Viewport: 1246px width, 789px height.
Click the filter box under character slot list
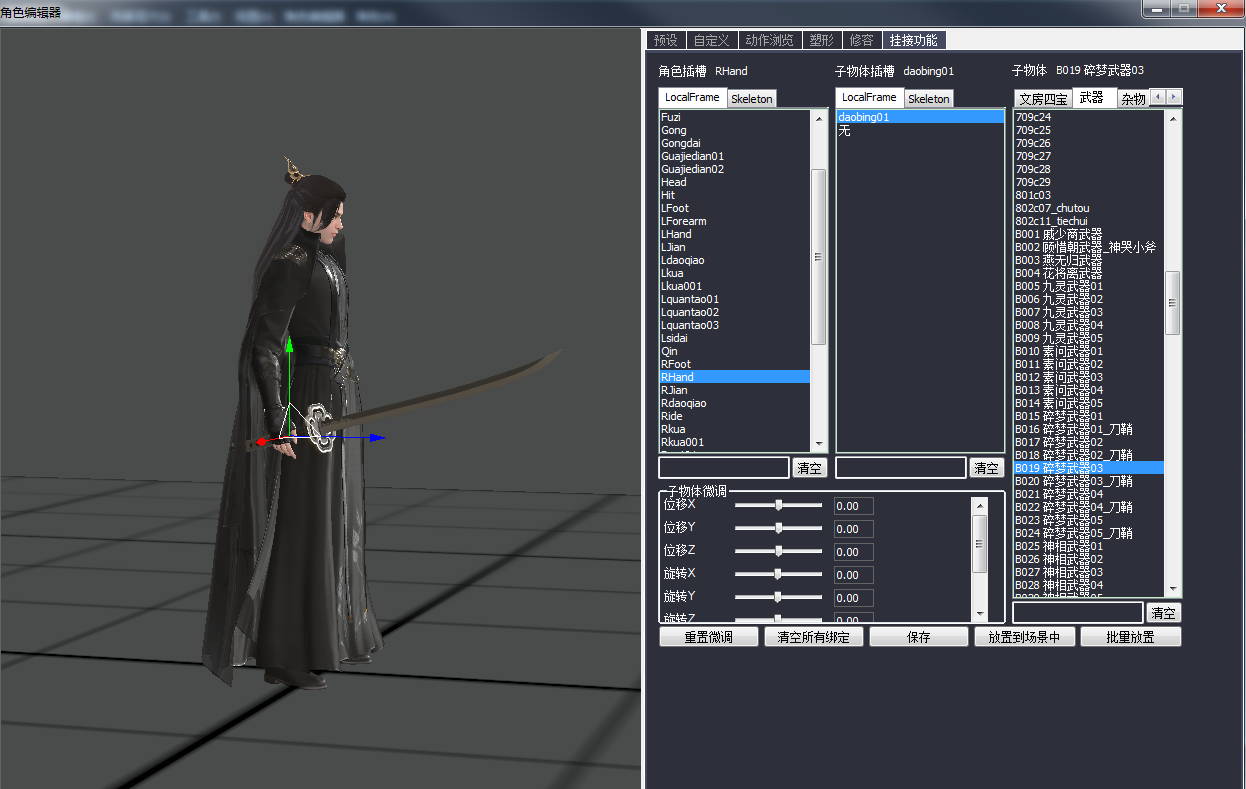tap(724, 468)
